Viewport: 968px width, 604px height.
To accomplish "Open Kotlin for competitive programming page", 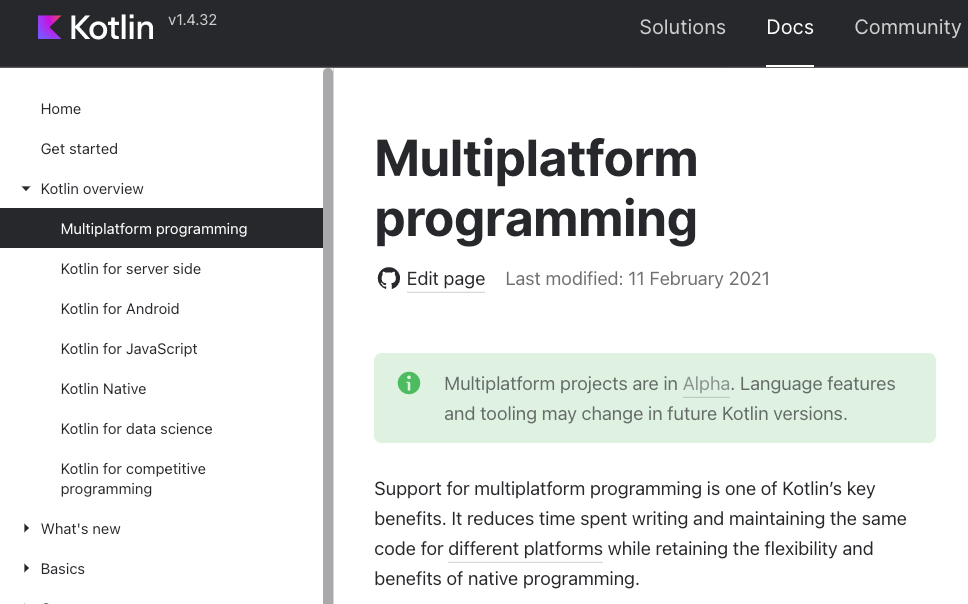I will pyautogui.click(x=133, y=479).
